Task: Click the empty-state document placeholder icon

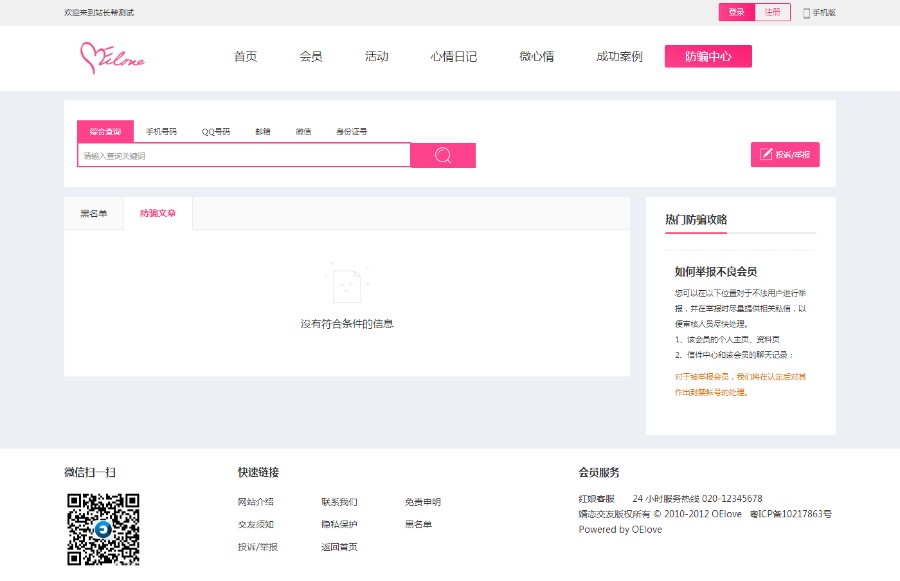Action: point(348,285)
